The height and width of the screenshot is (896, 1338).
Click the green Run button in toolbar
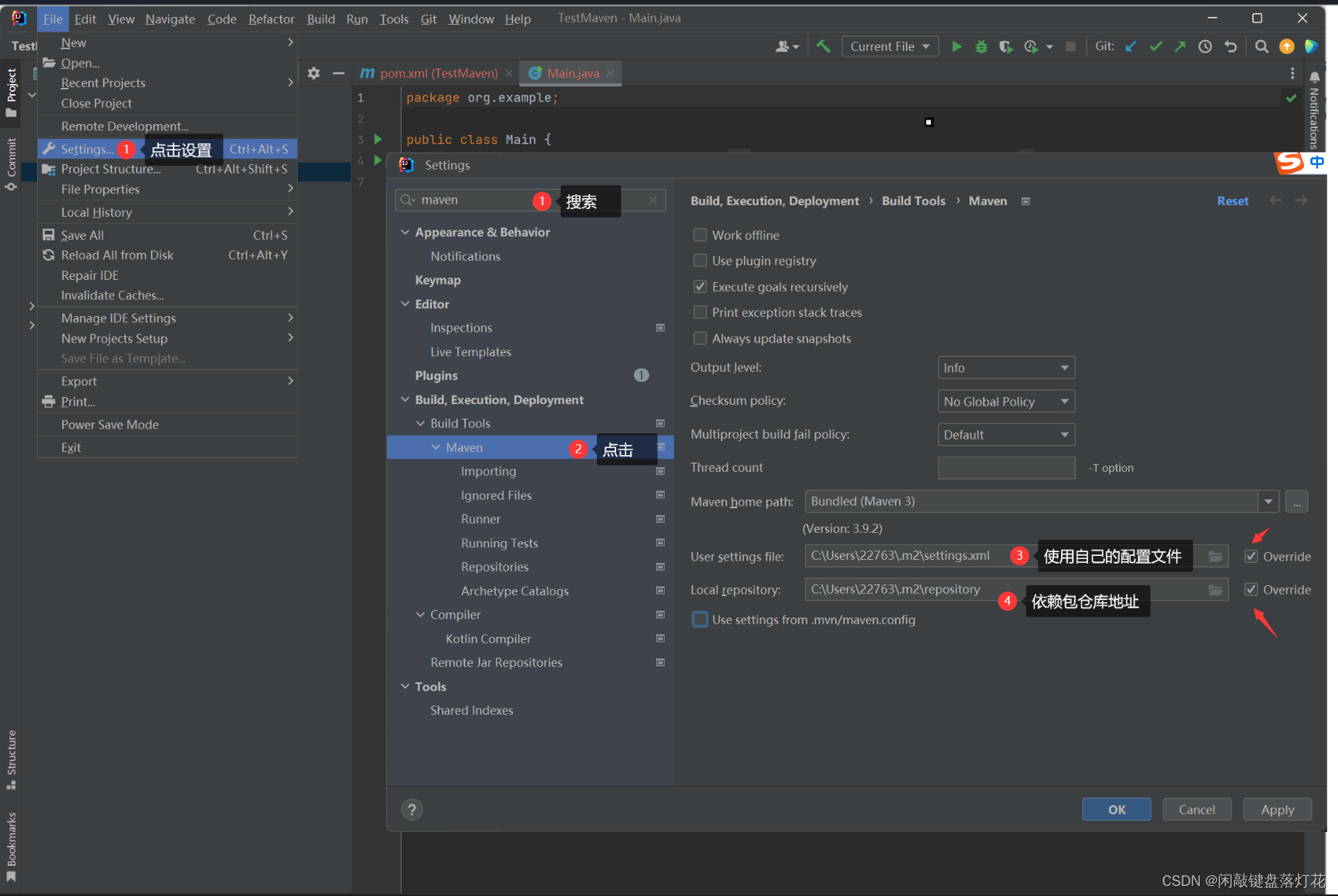coord(956,46)
